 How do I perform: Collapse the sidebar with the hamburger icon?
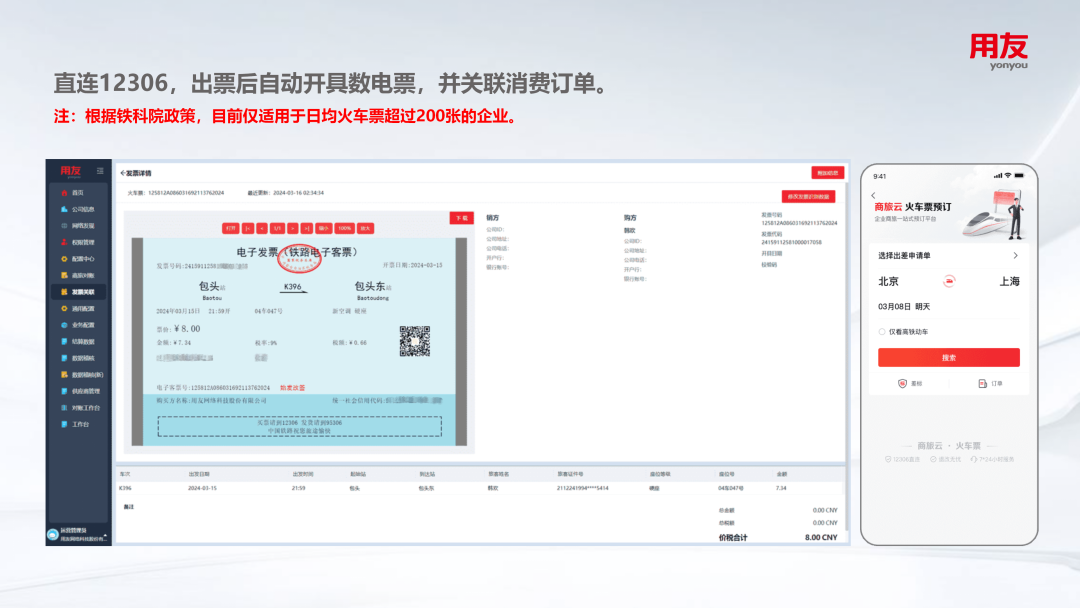100,171
